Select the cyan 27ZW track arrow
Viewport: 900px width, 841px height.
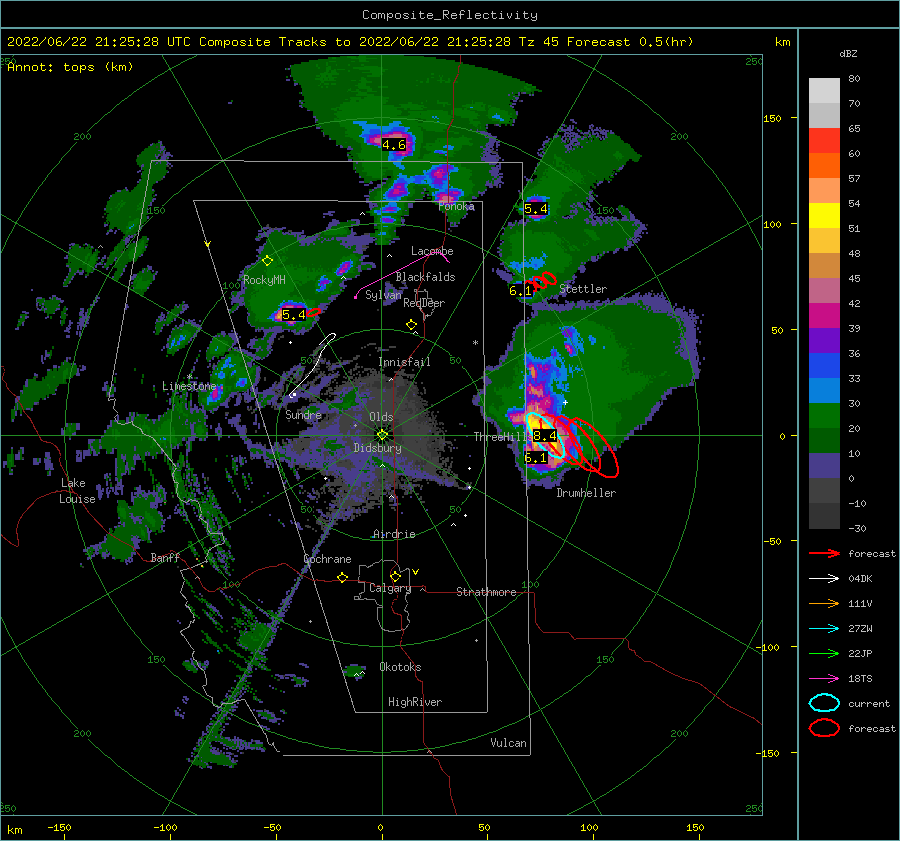pyautogui.click(x=824, y=629)
